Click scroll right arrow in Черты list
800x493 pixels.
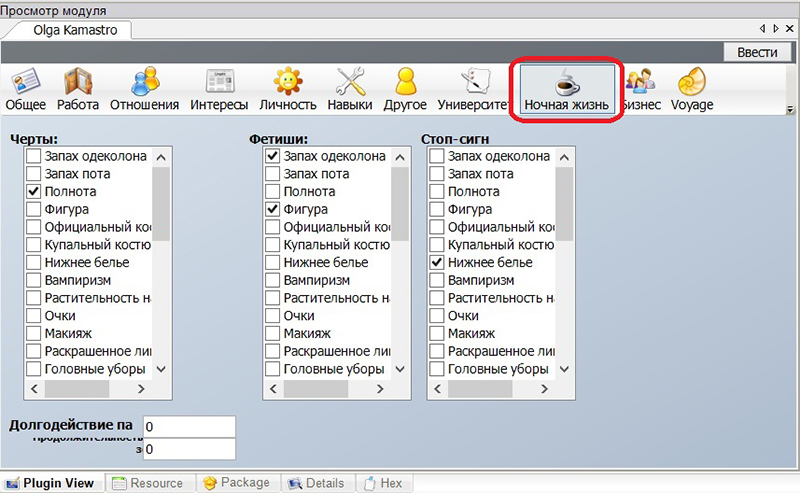tap(141, 389)
